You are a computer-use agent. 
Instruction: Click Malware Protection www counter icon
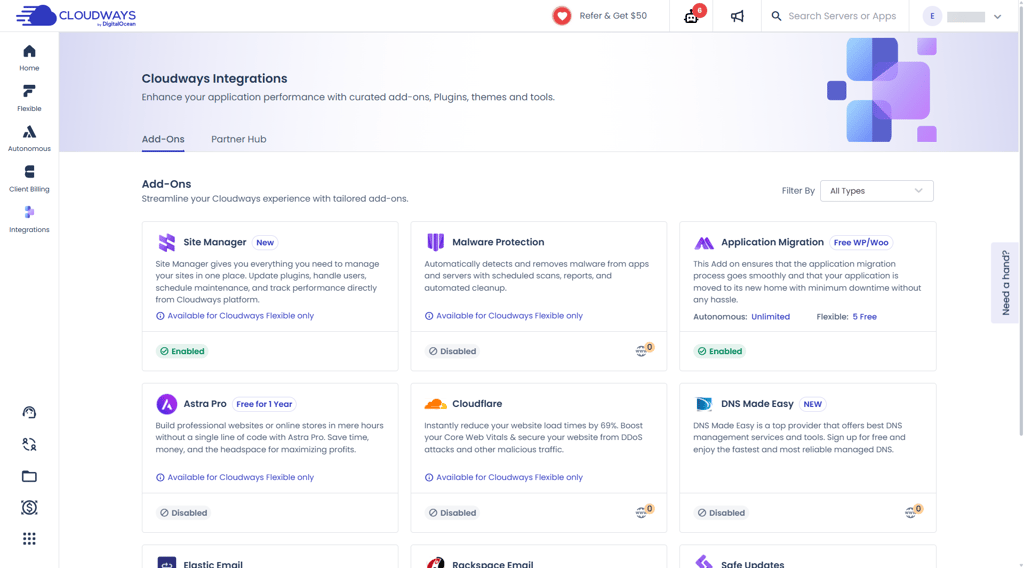tap(644, 350)
